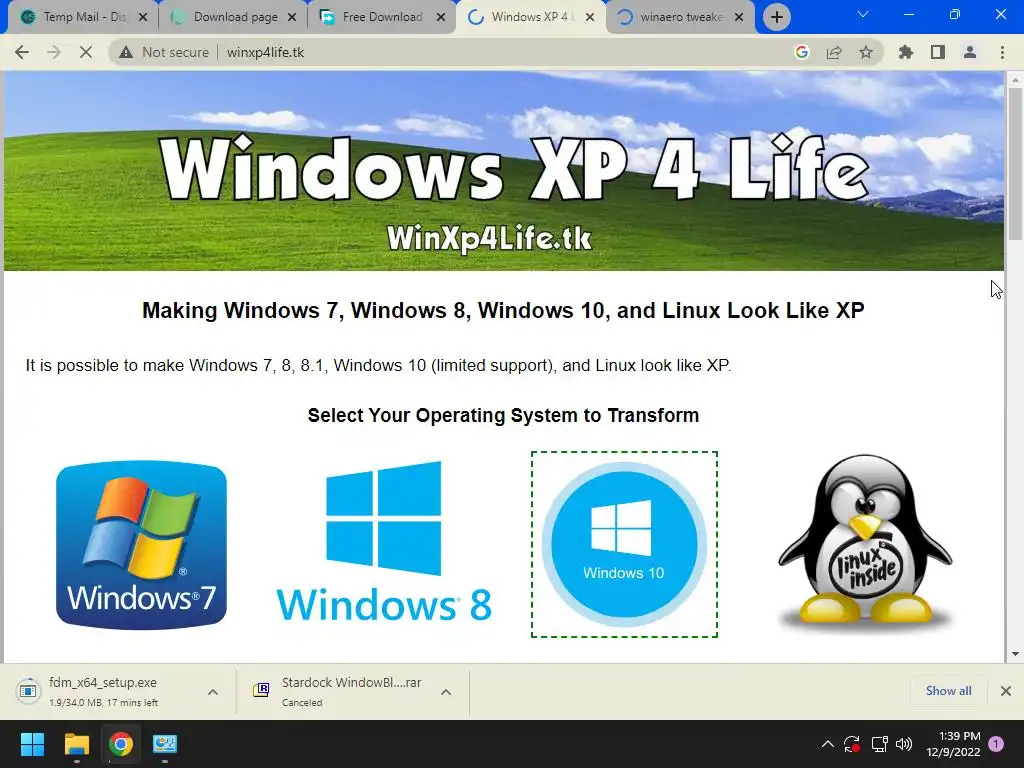Close the Free Download tab
Screen dimensions: 1024x768
click(441, 17)
